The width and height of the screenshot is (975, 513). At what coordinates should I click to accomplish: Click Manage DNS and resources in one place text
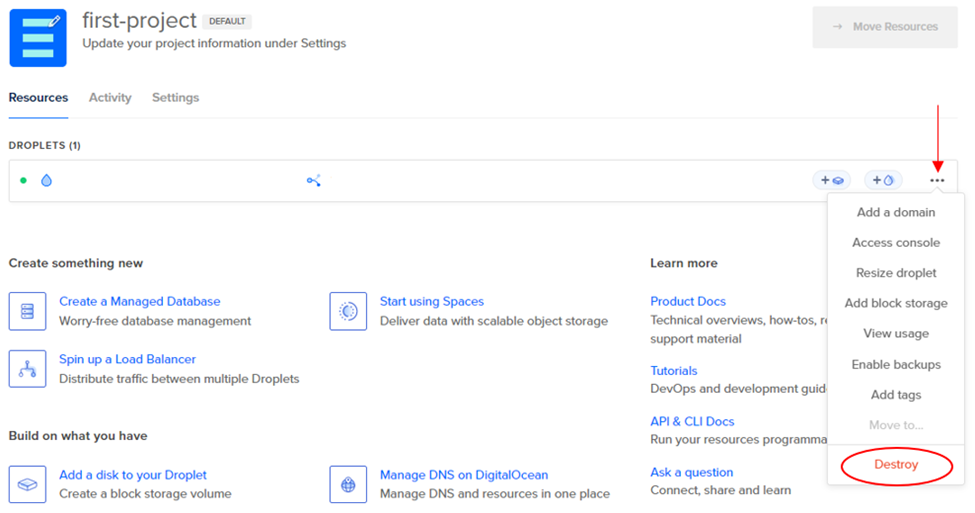pos(495,494)
